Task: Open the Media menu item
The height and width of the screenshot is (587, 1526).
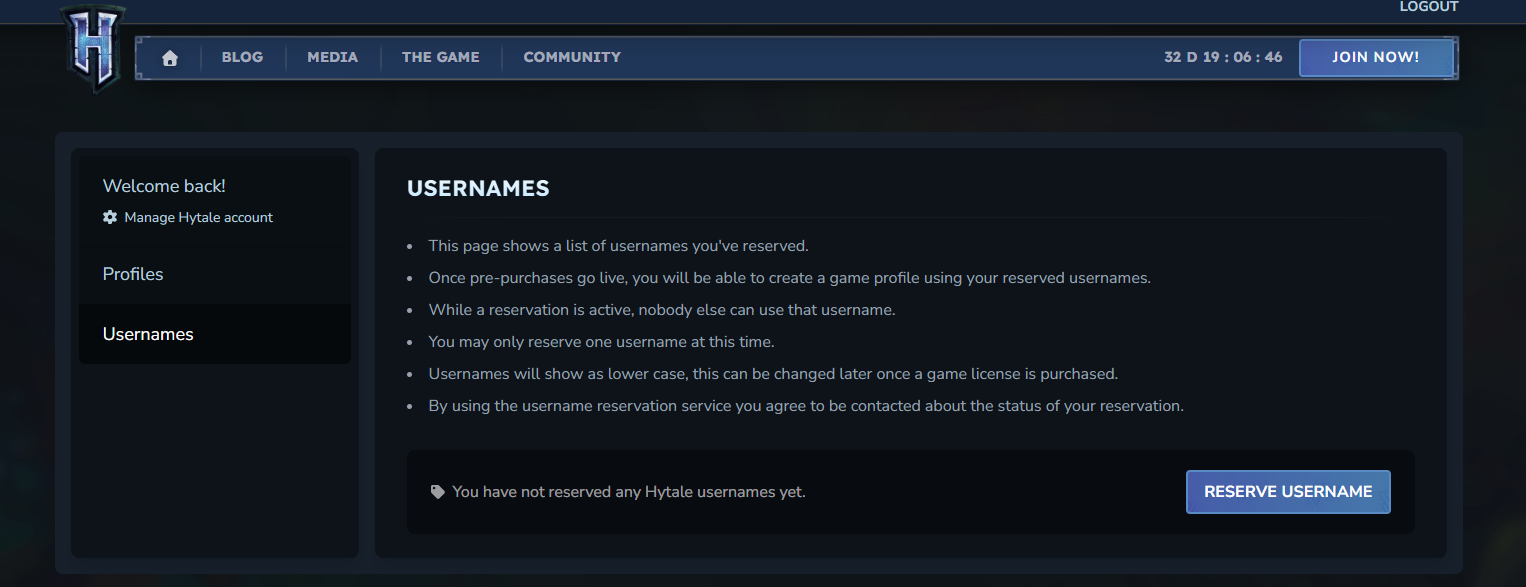Action: (332, 57)
